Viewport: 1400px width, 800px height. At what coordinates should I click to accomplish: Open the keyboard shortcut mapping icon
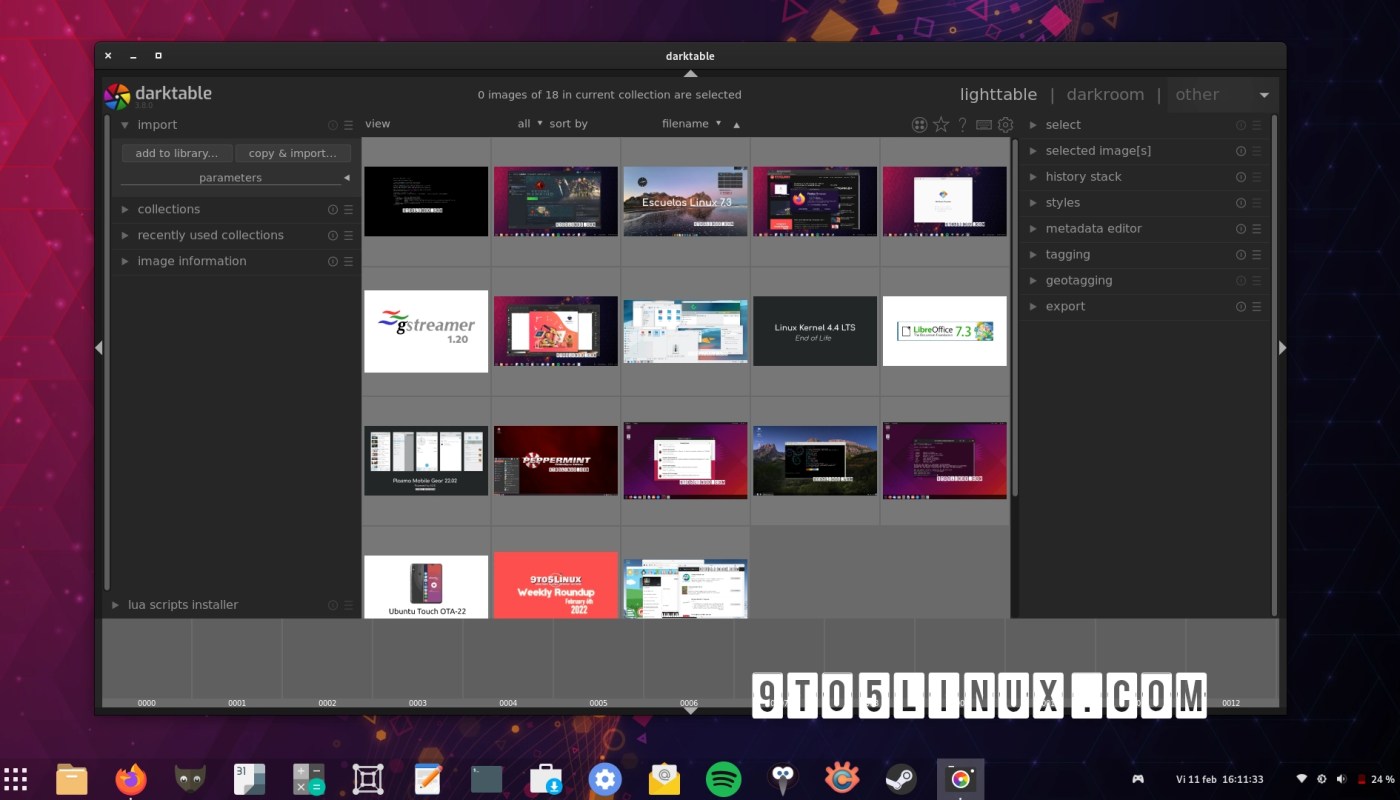pos(983,124)
